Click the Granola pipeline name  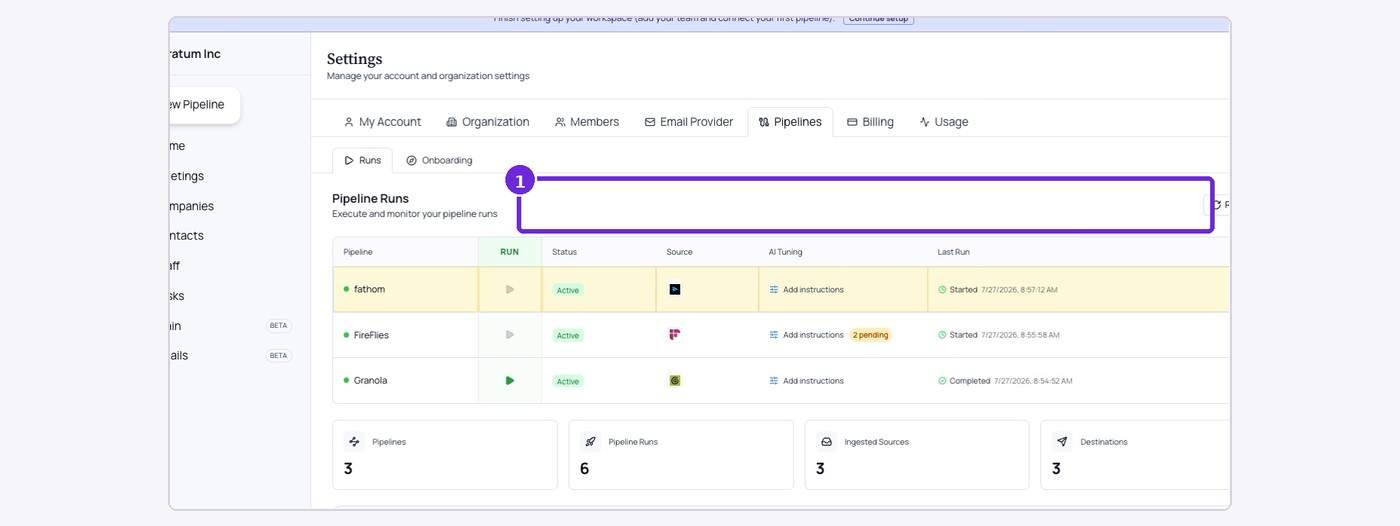[370, 380]
